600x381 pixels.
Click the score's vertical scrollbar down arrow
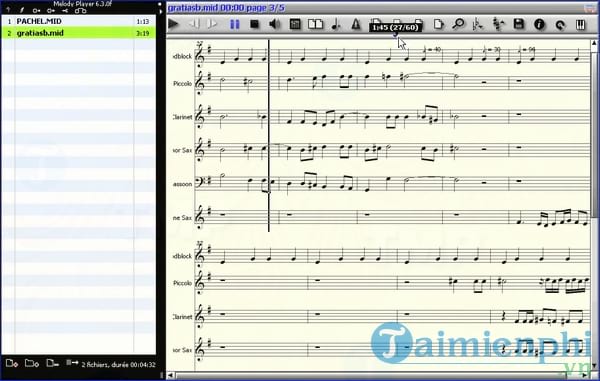click(594, 366)
